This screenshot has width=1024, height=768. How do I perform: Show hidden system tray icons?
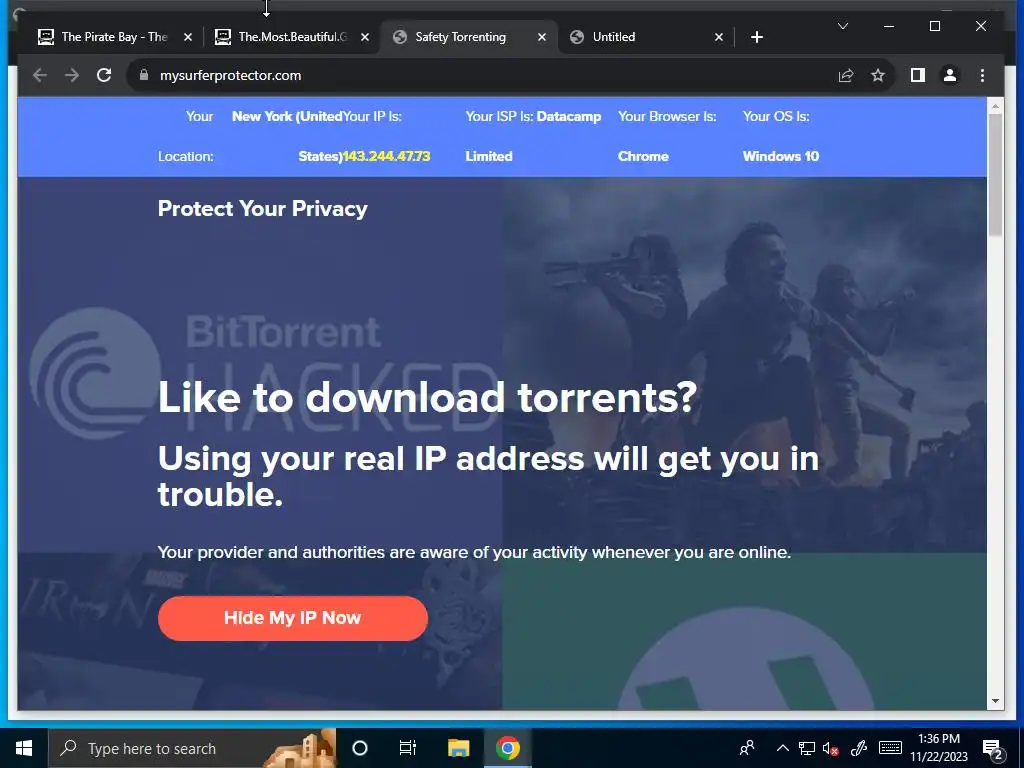click(782, 748)
